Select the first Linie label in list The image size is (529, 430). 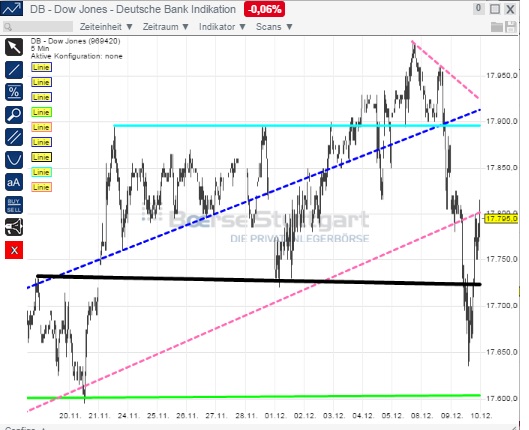(x=41, y=67)
